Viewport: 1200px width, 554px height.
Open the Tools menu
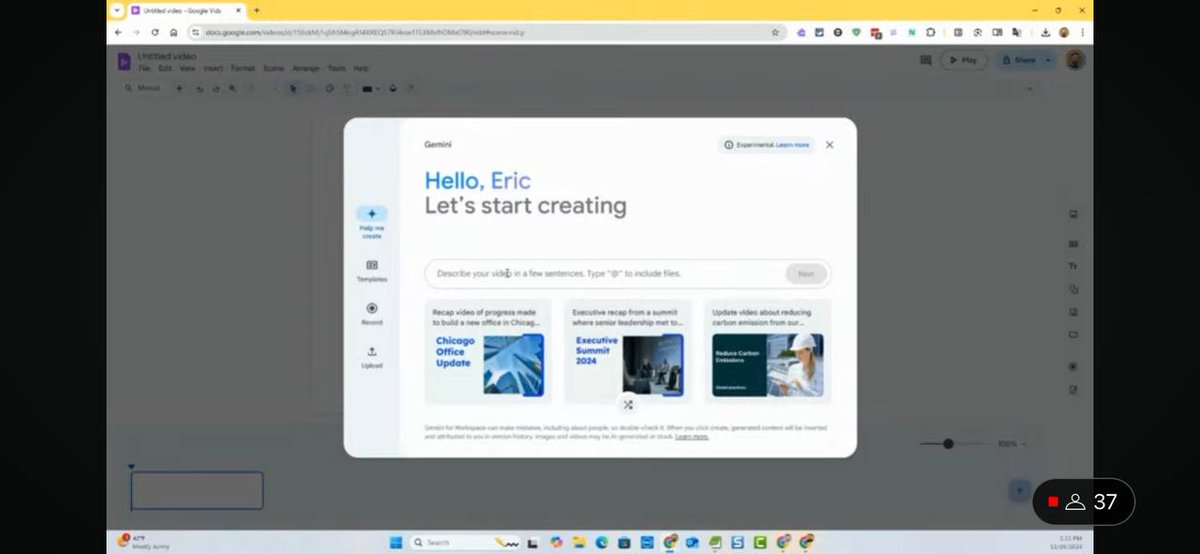(x=337, y=69)
